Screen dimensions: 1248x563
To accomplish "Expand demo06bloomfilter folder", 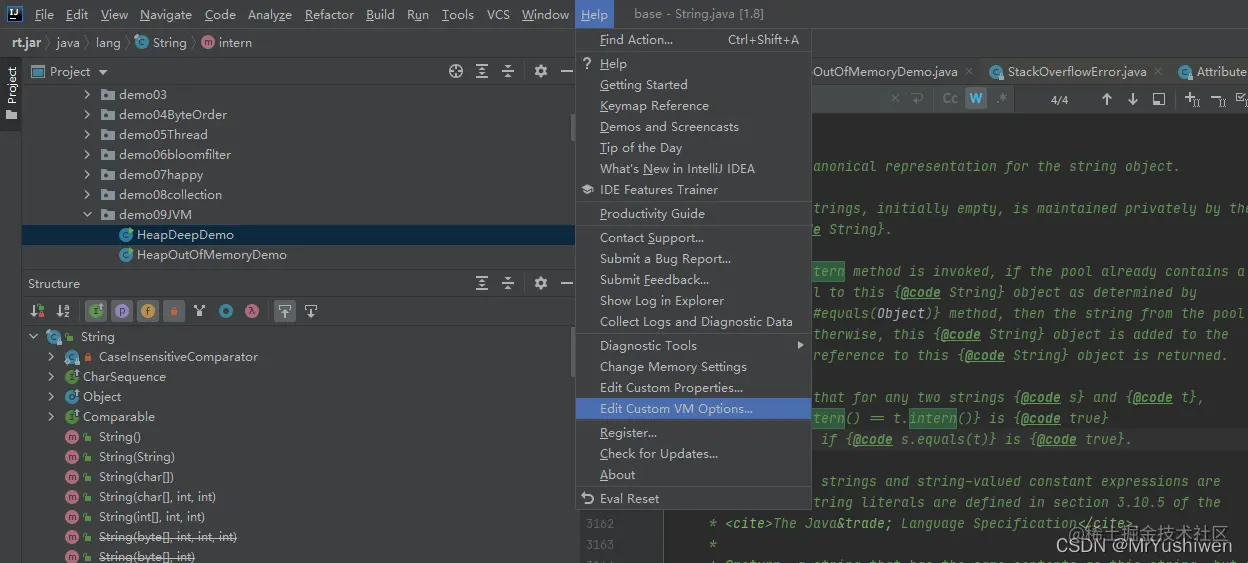I will (87, 155).
